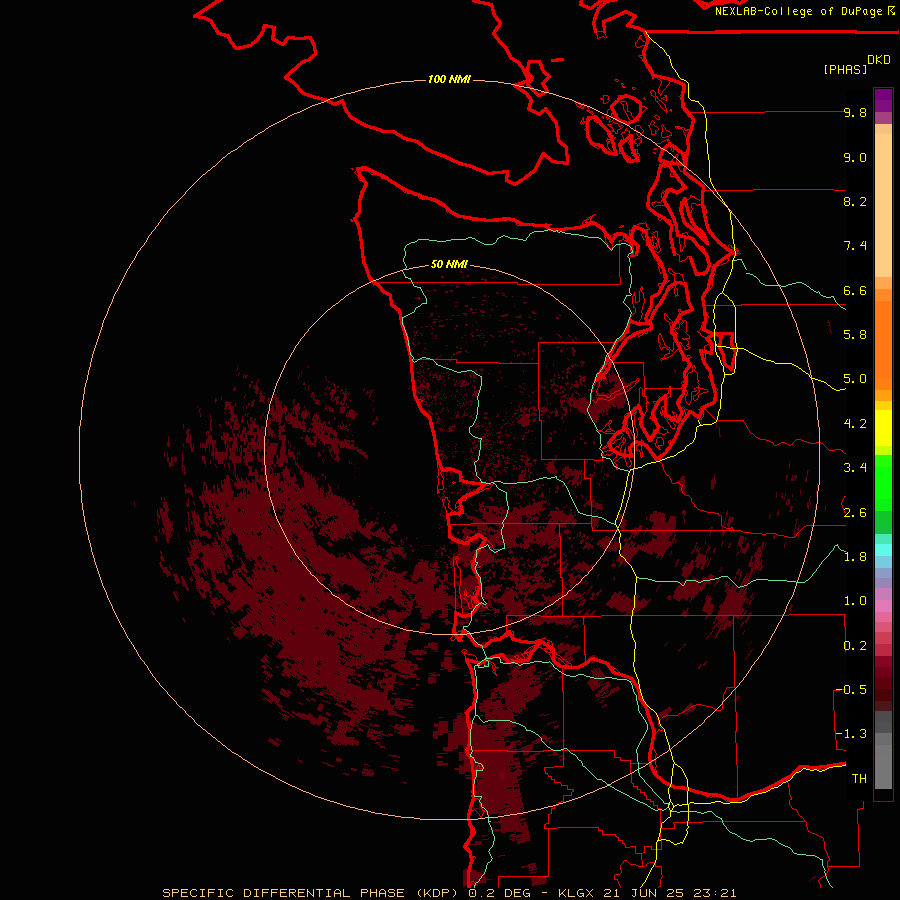Click the -0.5 scale value
This screenshot has width=900, height=900.
pos(851,690)
